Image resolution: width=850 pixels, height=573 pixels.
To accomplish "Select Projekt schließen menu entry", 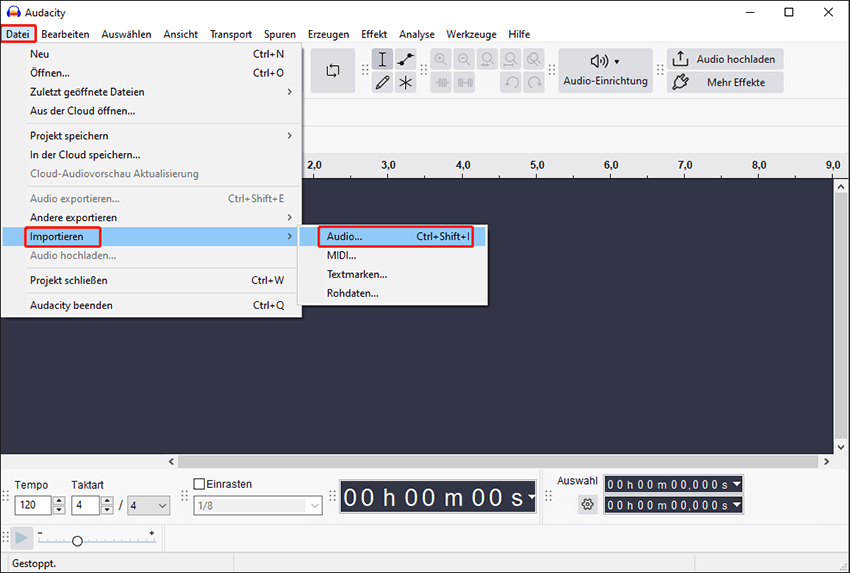I will [x=151, y=280].
